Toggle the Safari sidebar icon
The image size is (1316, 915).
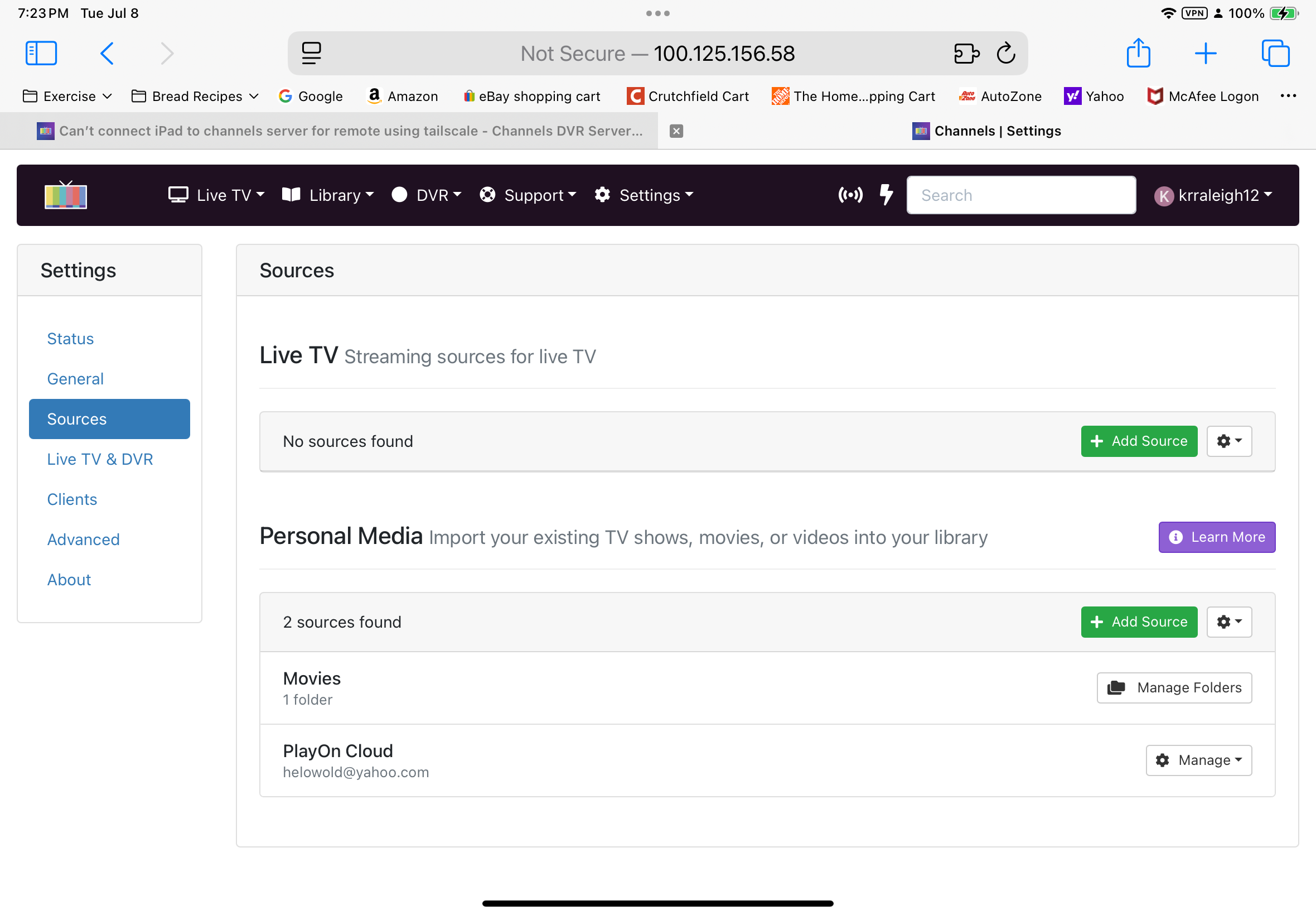41,54
